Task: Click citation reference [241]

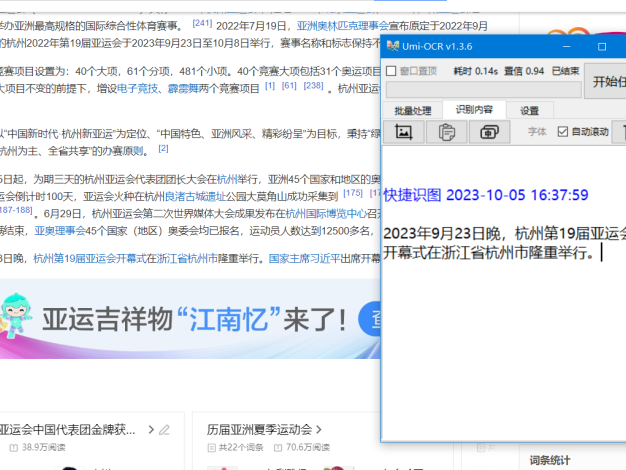Action: coord(202,23)
